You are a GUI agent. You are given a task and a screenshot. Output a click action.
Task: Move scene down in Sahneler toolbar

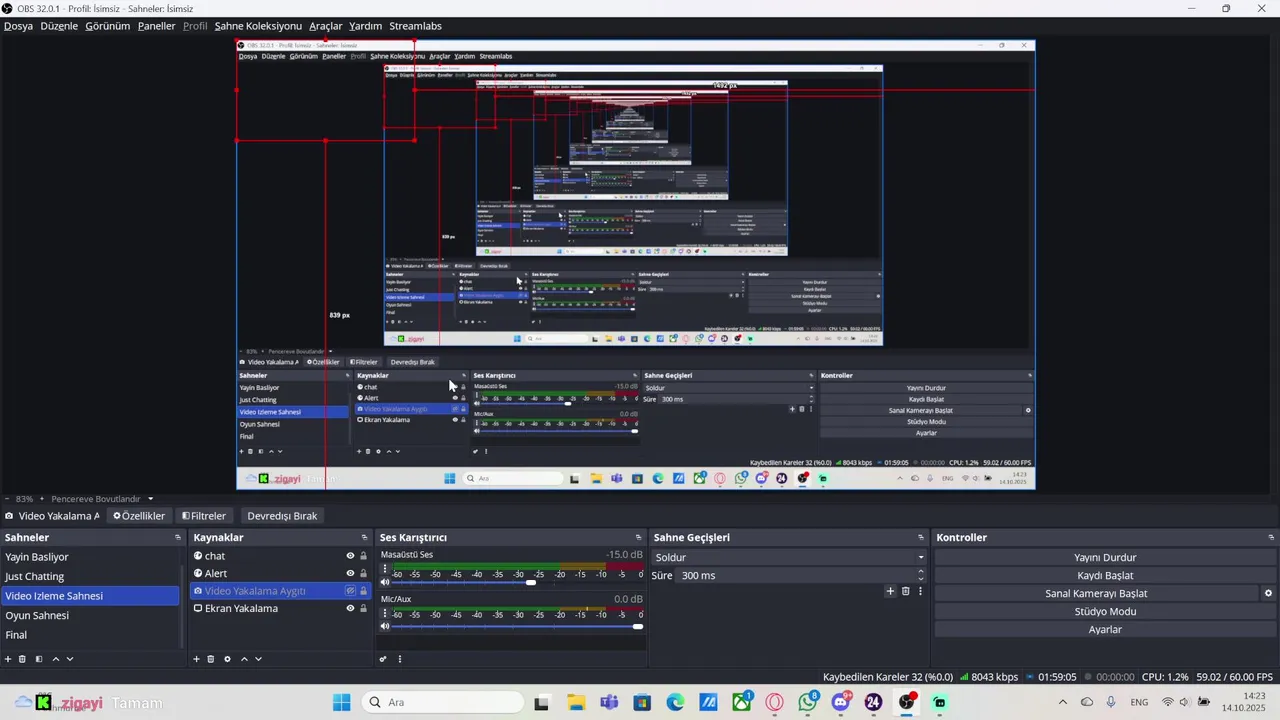tap(70, 659)
